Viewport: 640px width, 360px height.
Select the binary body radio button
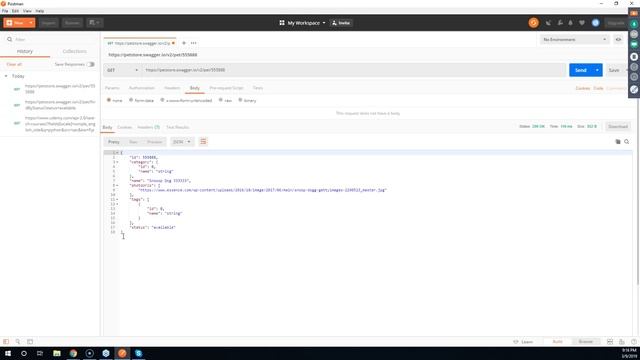[240, 100]
